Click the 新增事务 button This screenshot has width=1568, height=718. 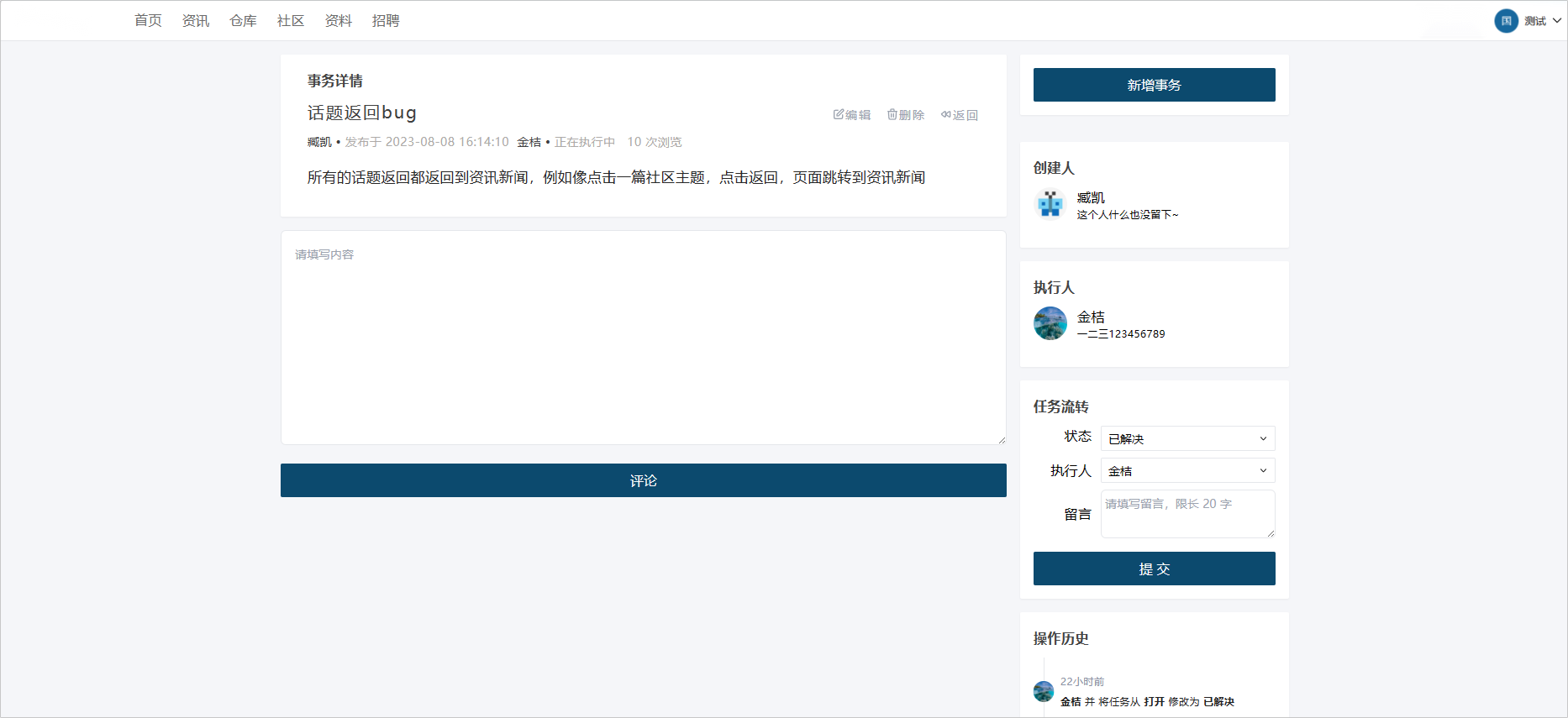pos(1154,85)
